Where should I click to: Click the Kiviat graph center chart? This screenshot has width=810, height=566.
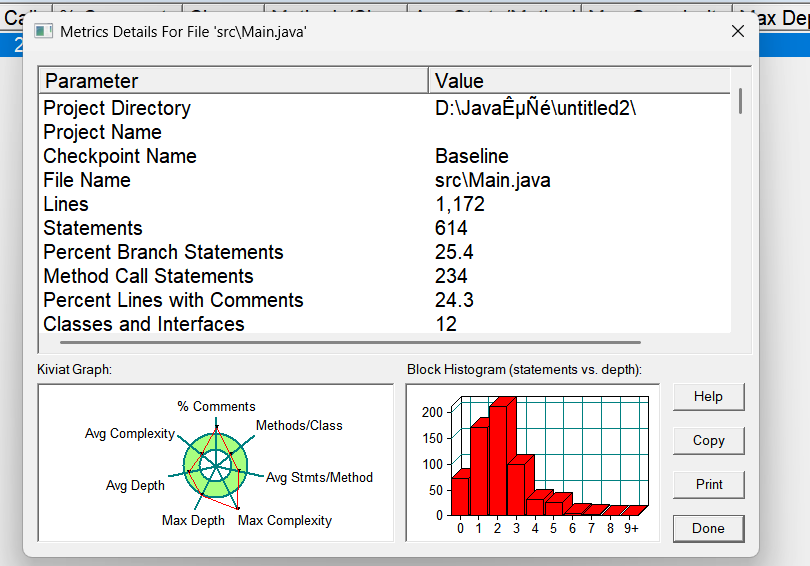pos(215,466)
